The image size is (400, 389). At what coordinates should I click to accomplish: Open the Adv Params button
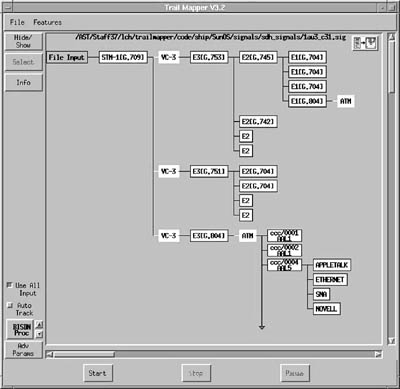[23, 350]
